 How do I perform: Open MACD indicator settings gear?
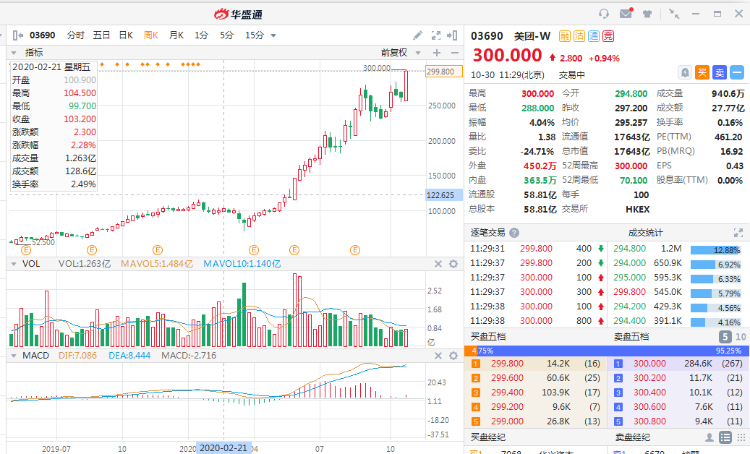453,355
